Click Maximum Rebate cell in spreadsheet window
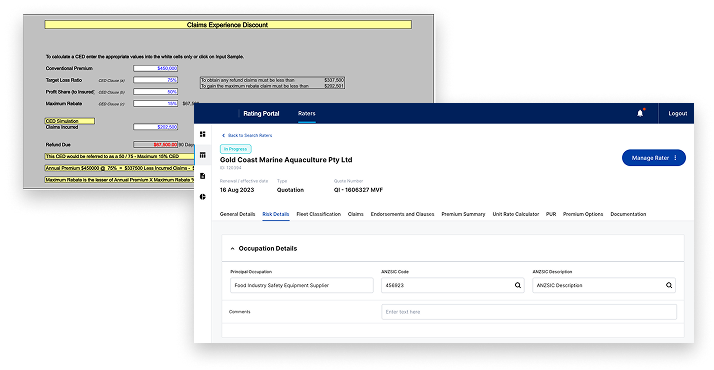The image size is (714, 370). [x=155, y=104]
